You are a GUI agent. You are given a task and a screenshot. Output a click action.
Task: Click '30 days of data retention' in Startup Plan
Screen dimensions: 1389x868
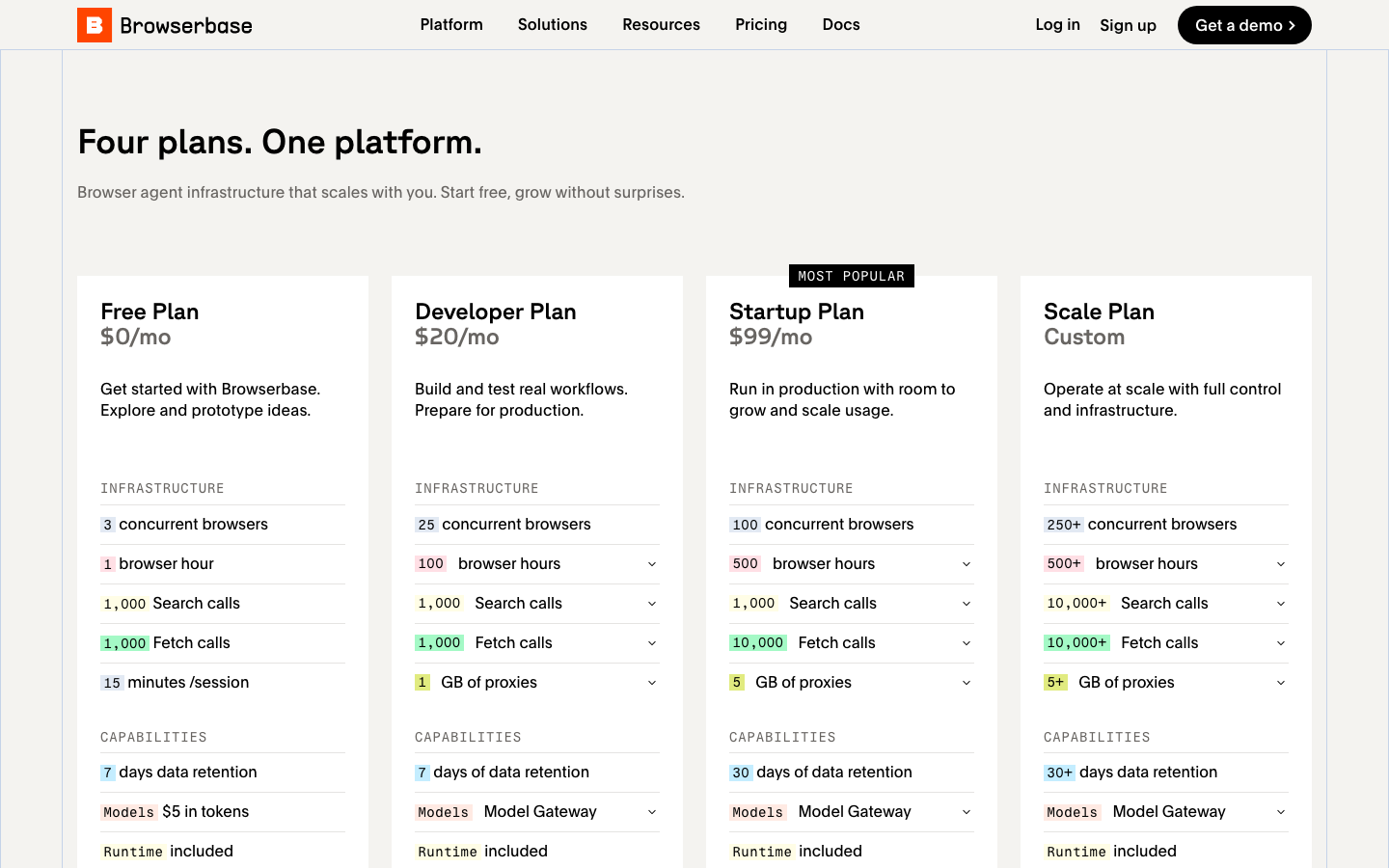click(821, 773)
